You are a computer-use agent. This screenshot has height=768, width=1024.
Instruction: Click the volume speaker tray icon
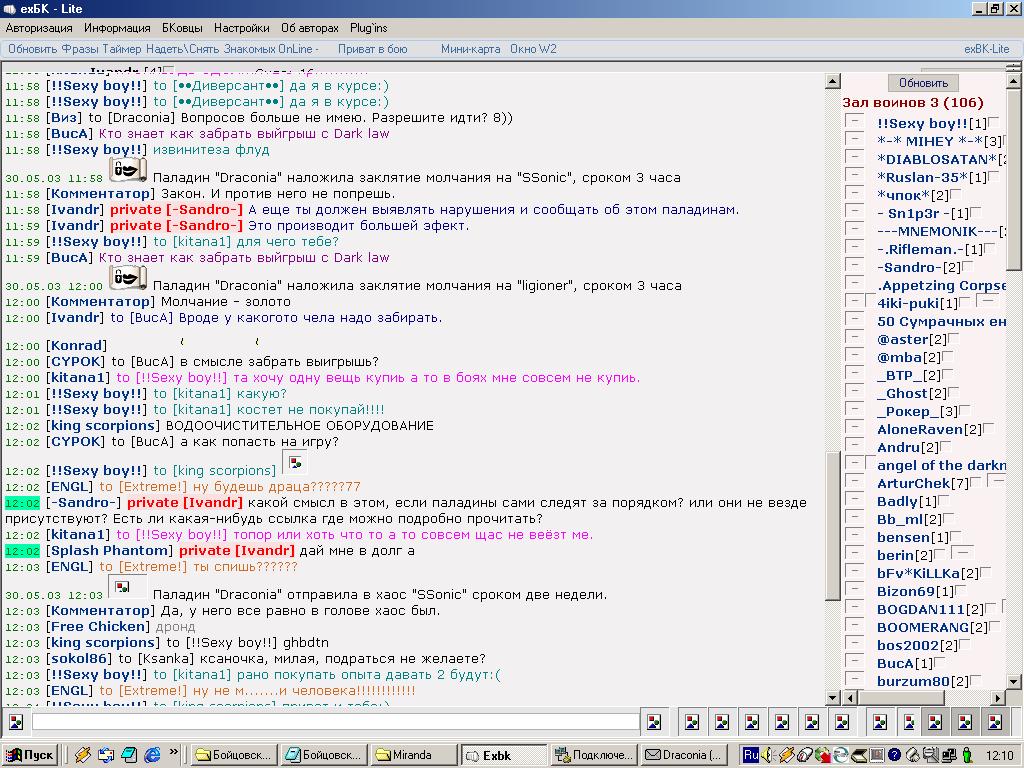767,756
